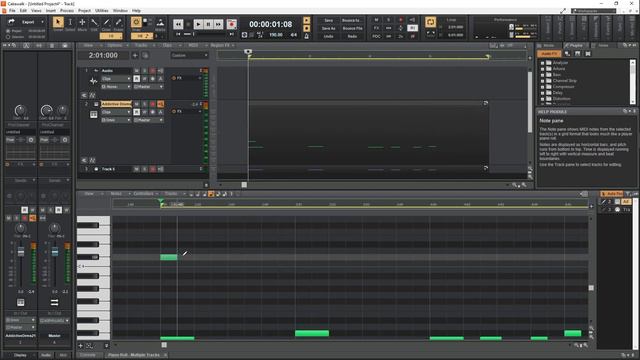Image resolution: width=640 pixels, height=360 pixels.
Task: Toggle input echo on Addictive Drums track
Action: pos(160,104)
